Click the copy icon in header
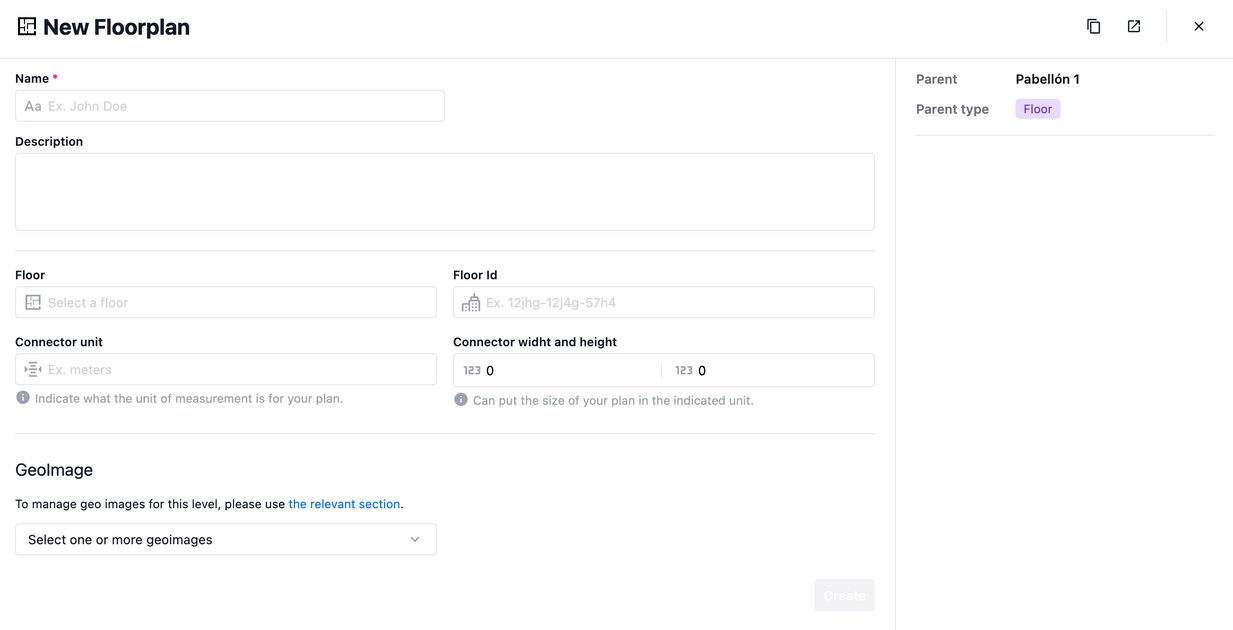1233x630 pixels. click(1093, 27)
